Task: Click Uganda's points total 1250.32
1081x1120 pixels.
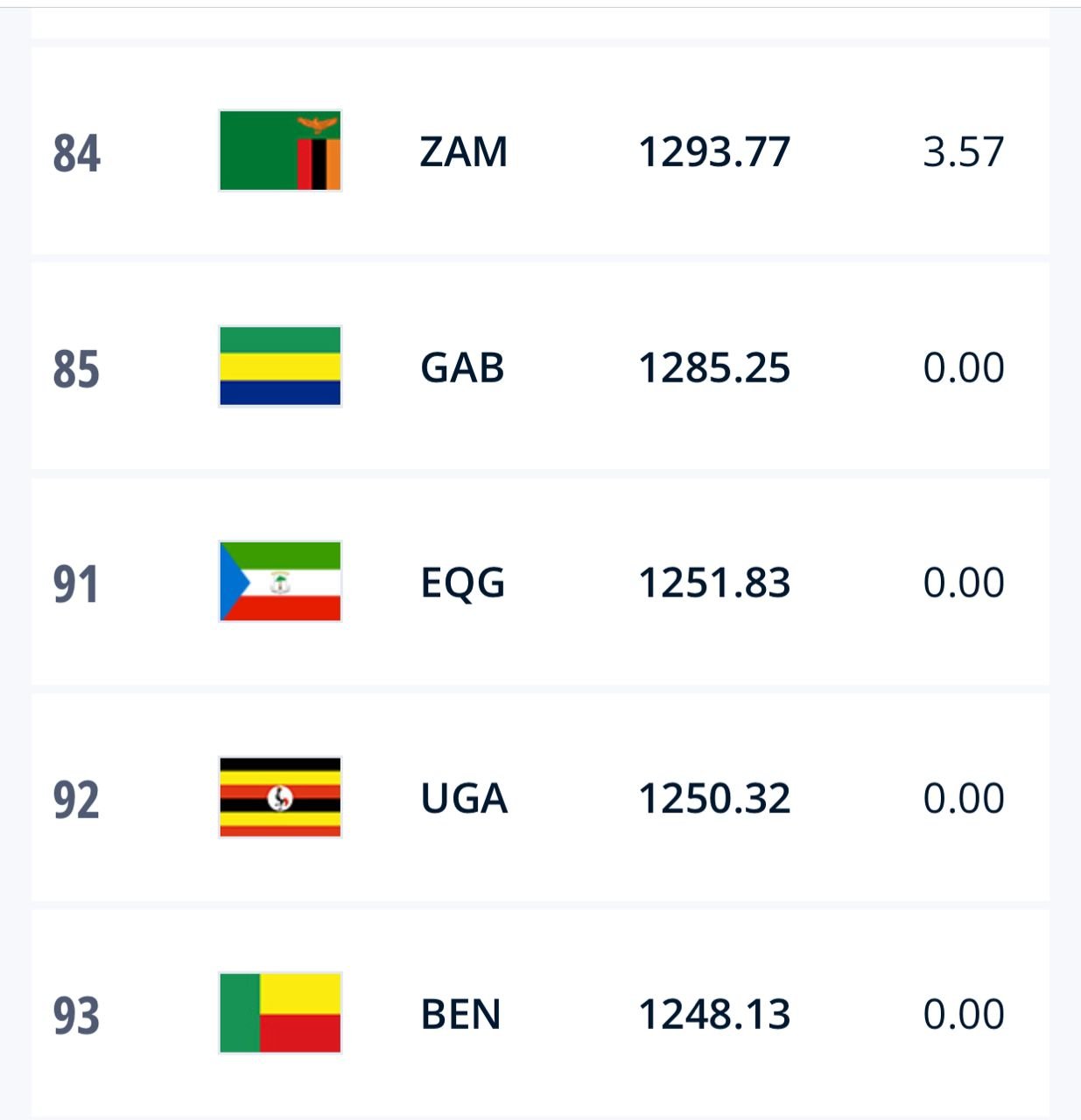Action: pos(714,798)
